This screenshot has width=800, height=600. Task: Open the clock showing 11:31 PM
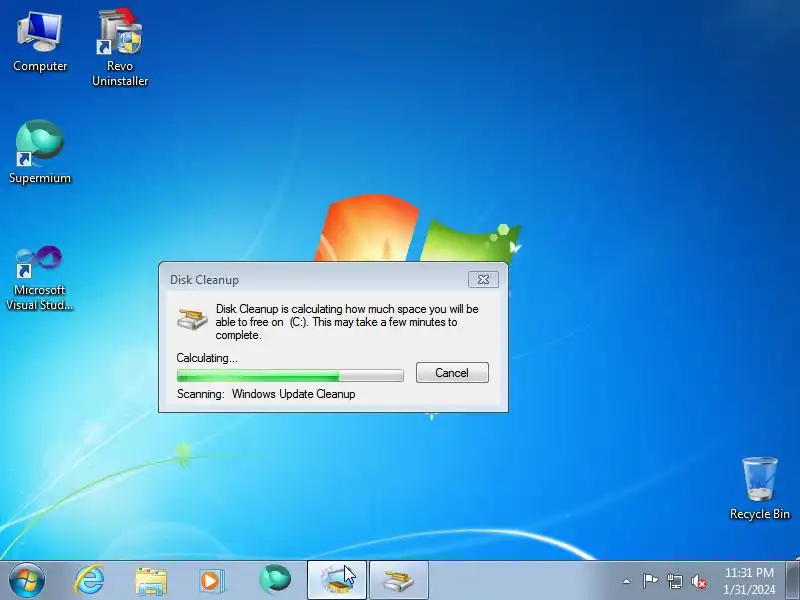[749, 581]
